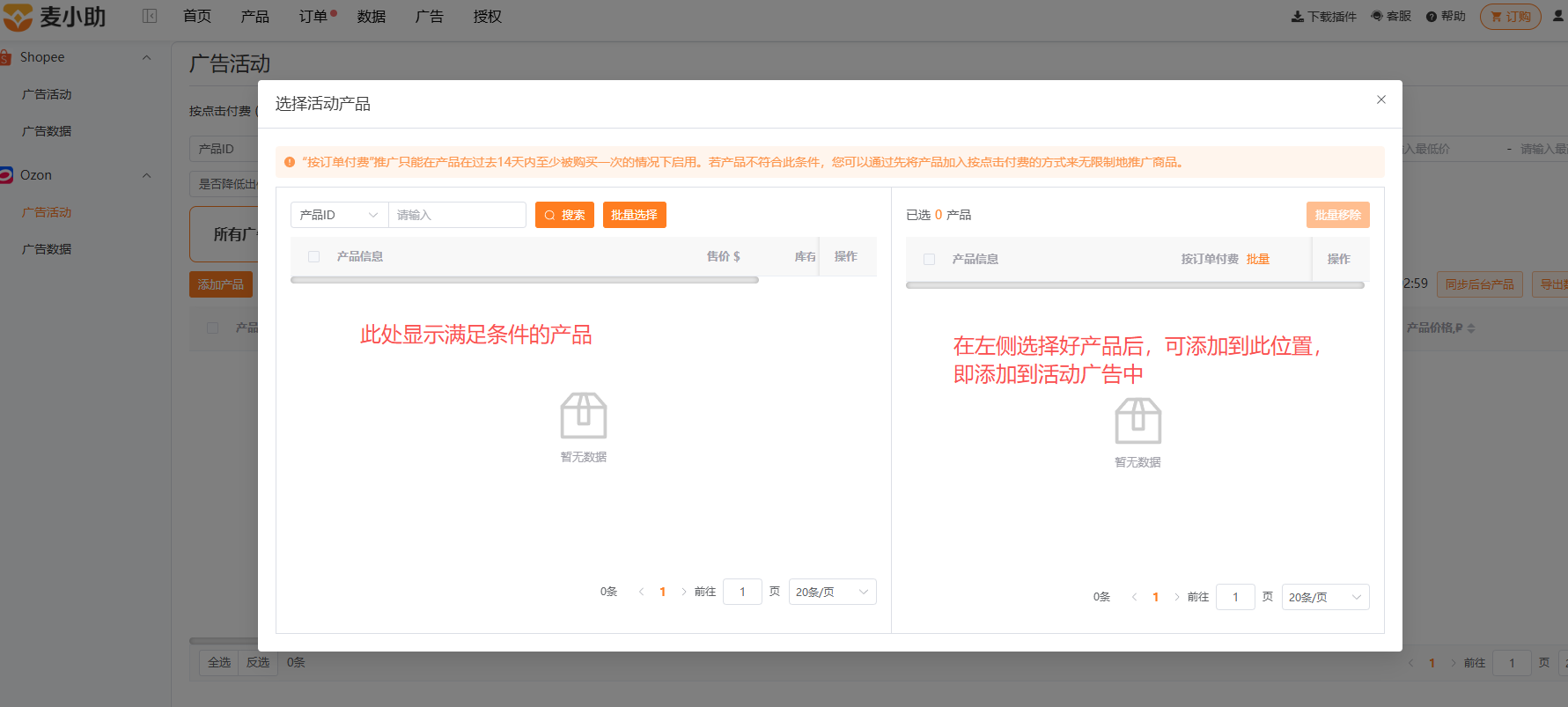Open 订单 in the top menu

(x=313, y=16)
